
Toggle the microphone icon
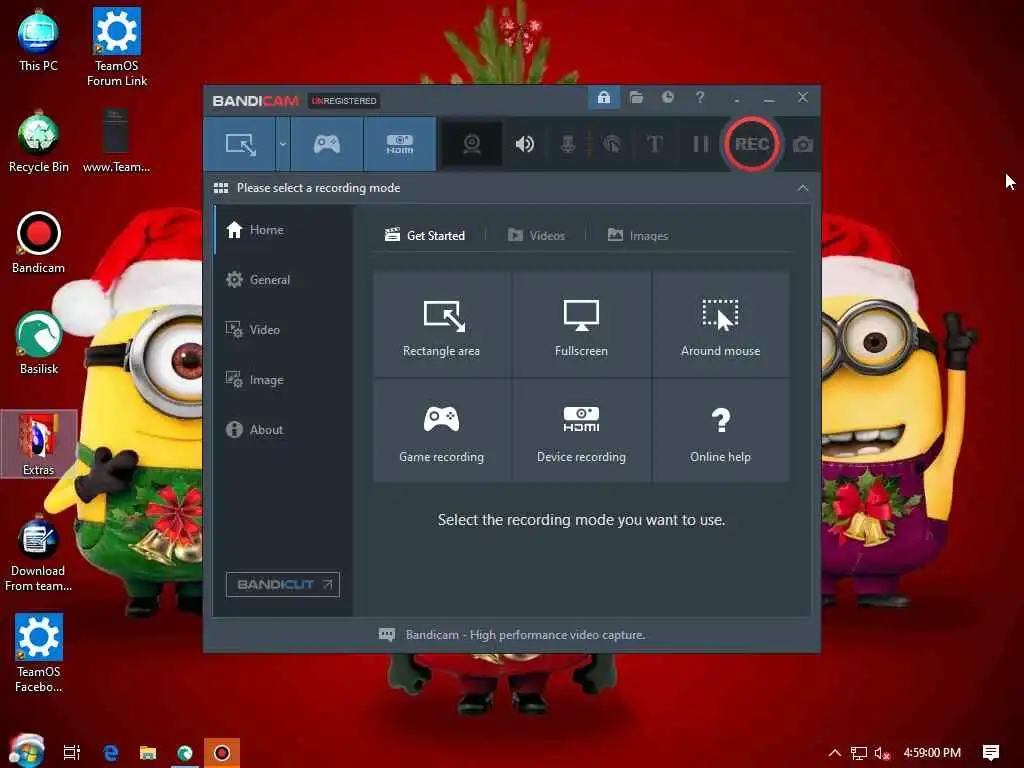(568, 144)
